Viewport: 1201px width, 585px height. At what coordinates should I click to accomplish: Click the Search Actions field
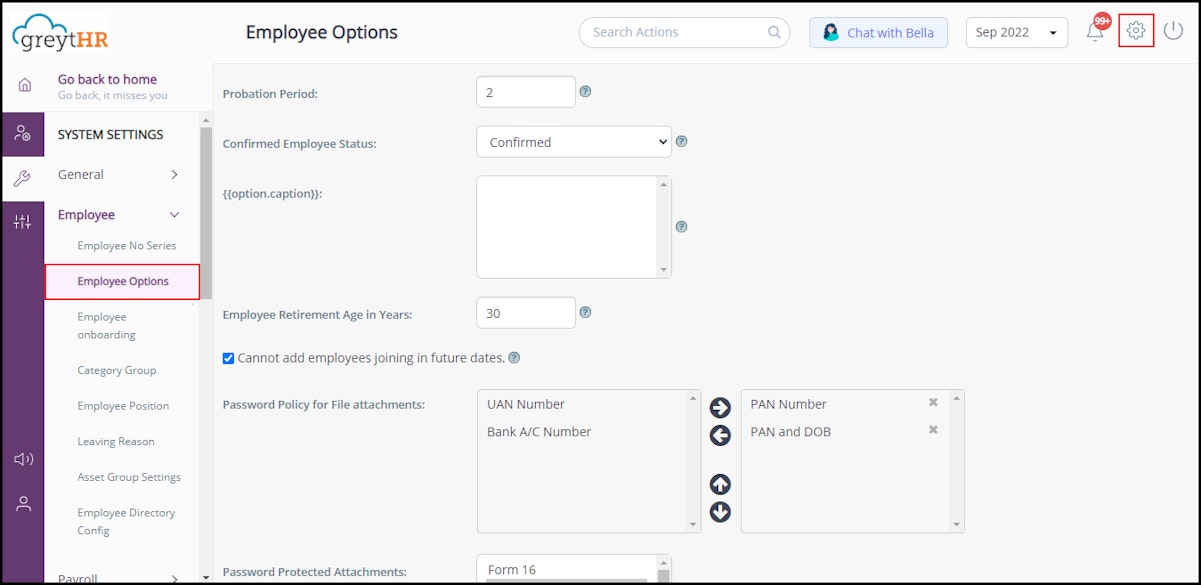tap(675, 32)
